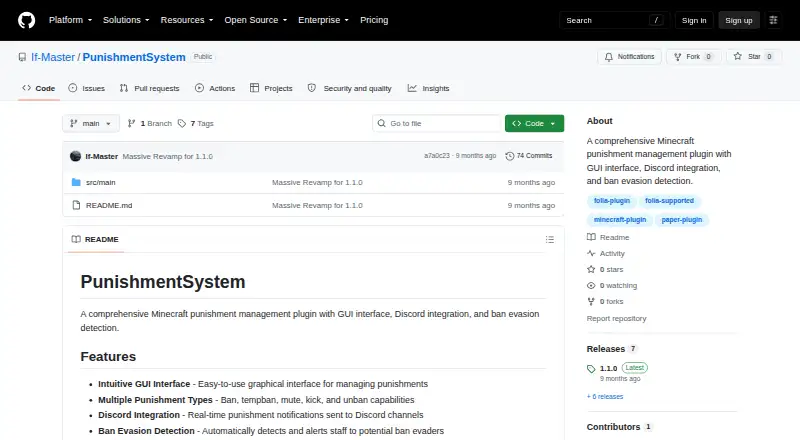Viewport: 800px width, 440px height.
Task: Focus the top Search field
Action: [x=614, y=20]
